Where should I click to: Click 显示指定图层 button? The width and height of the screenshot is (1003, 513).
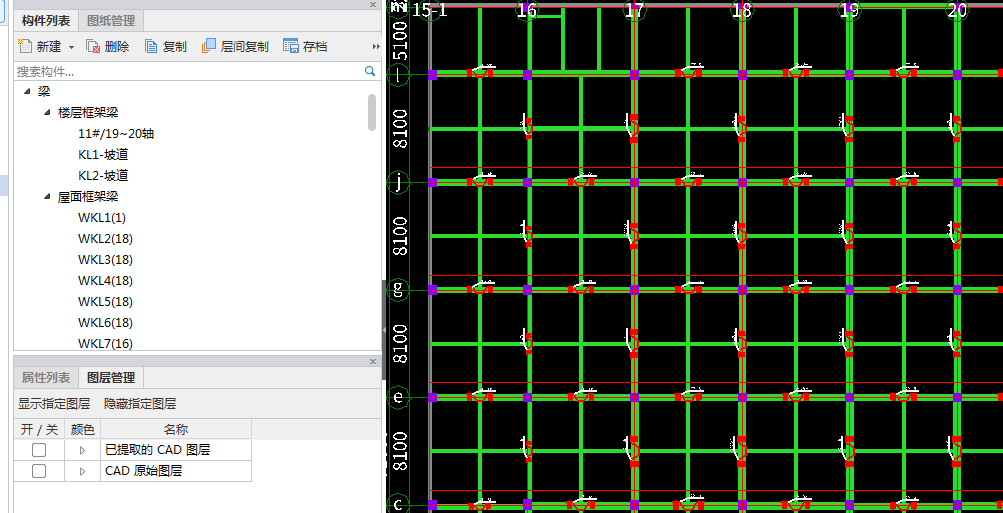[x=54, y=404]
